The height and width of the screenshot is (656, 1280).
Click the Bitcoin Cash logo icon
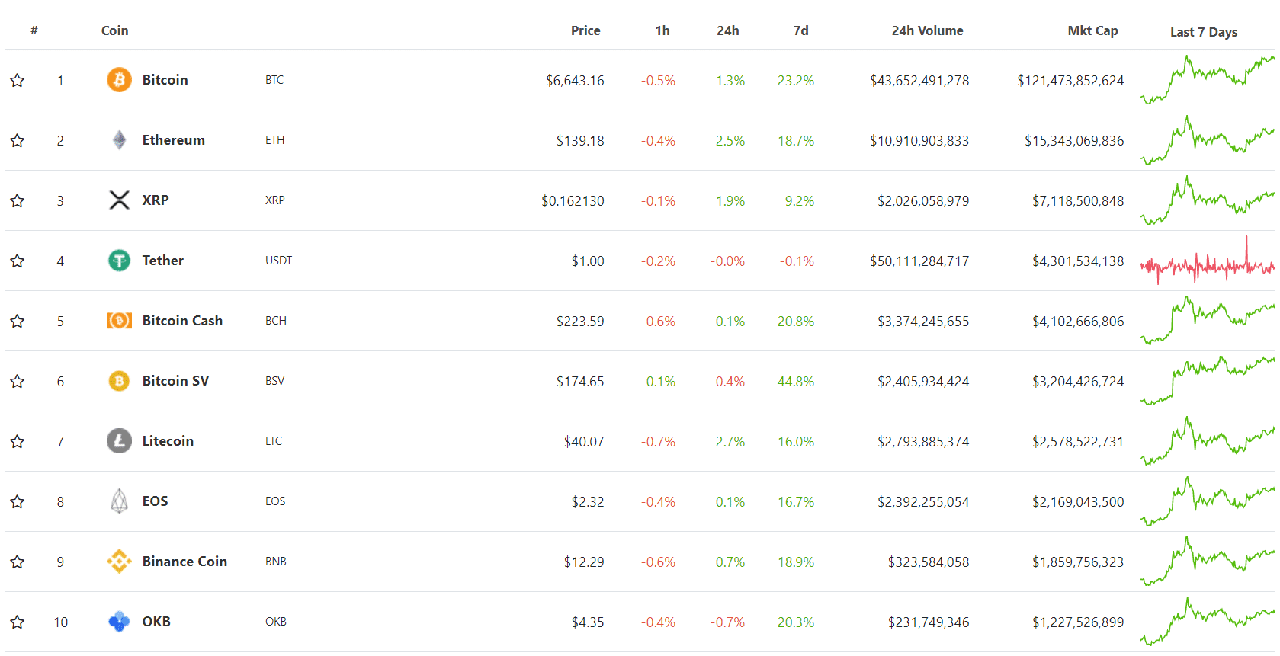pos(119,320)
